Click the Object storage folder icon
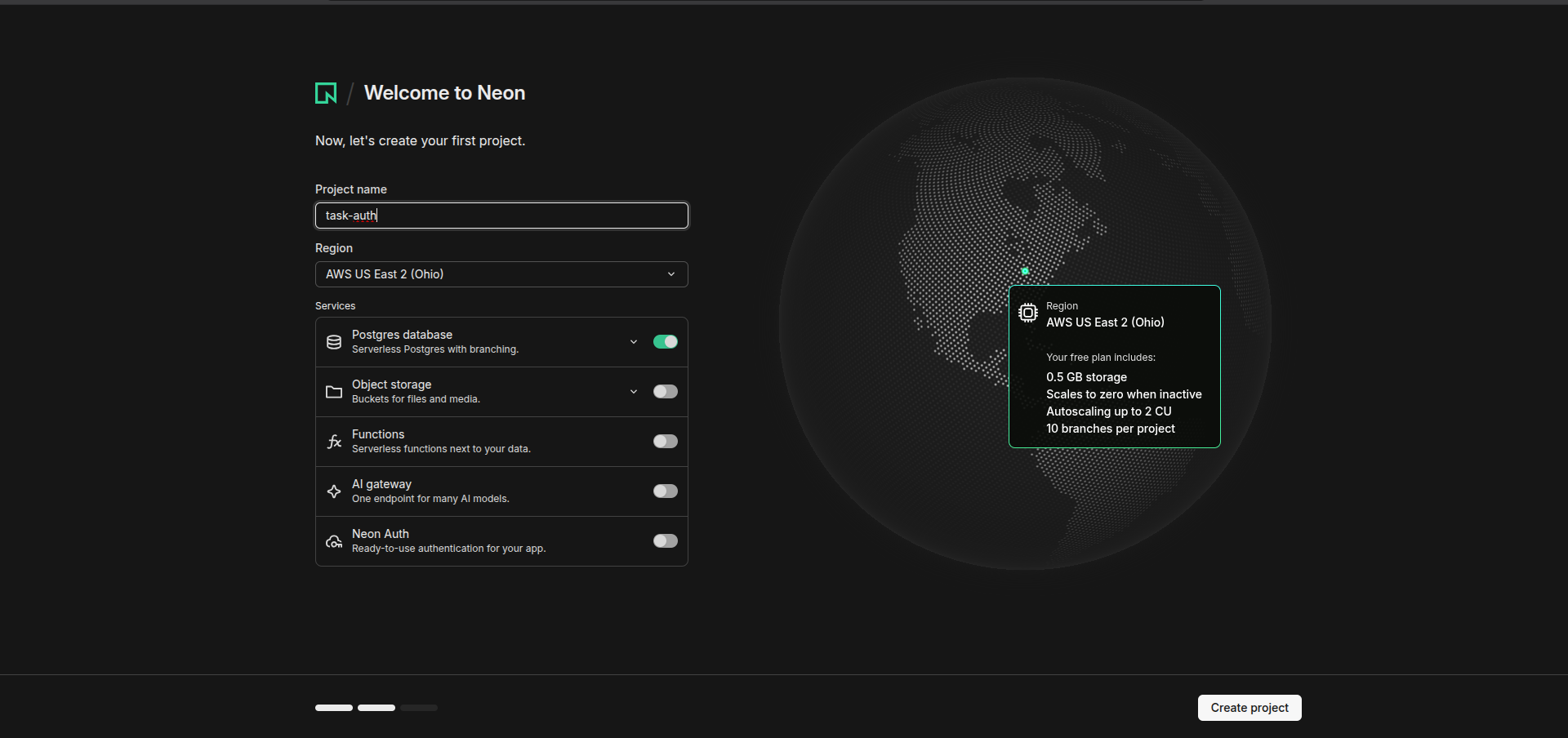Image resolution: width=1568 pixels, height=738 pixels. (x=334, y=392)
